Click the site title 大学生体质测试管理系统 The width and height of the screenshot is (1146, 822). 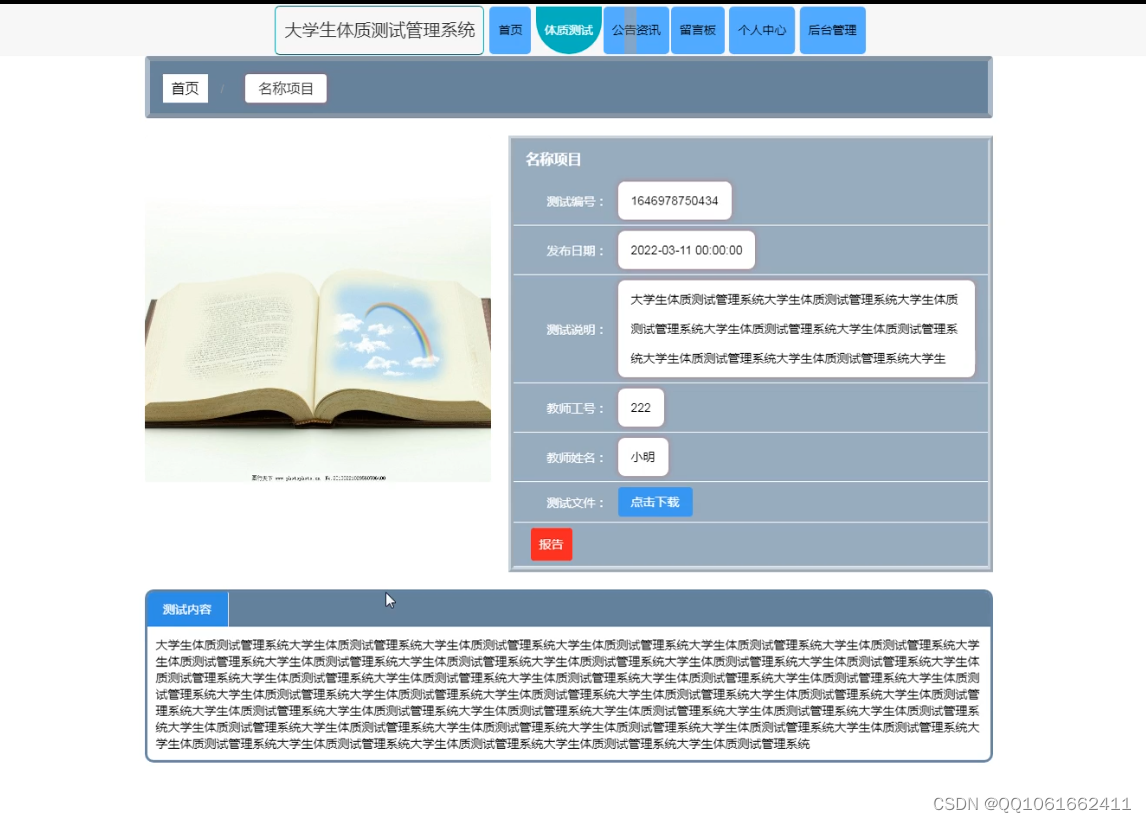(x=380, y=29)
